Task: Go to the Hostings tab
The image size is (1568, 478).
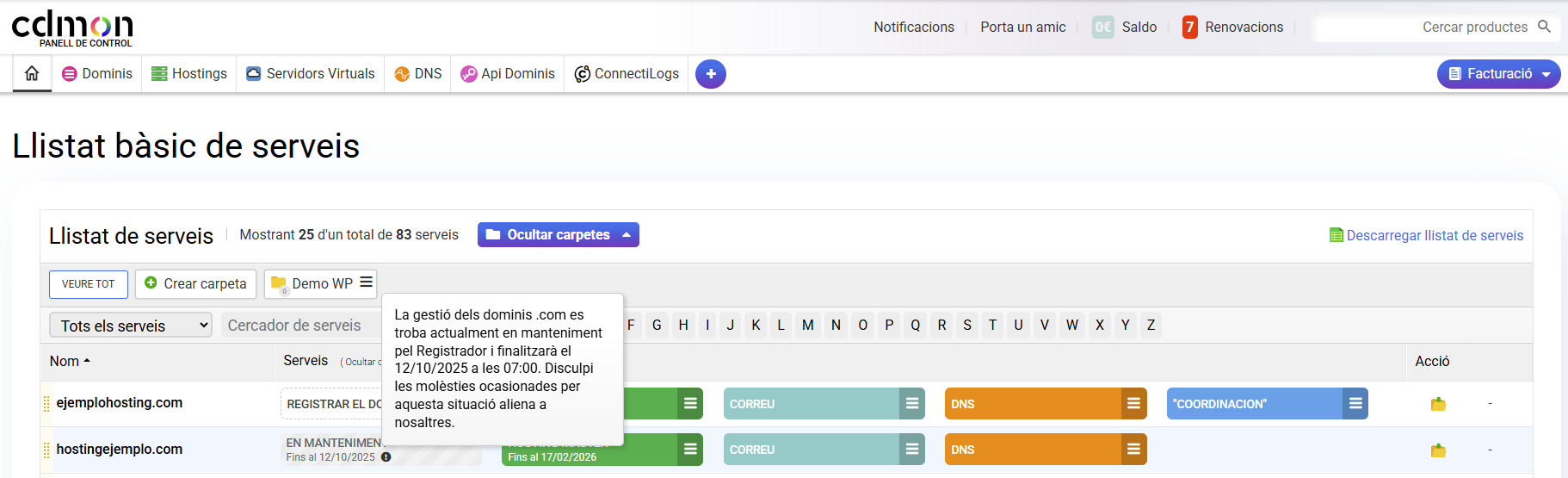Action: coord(189,74)
